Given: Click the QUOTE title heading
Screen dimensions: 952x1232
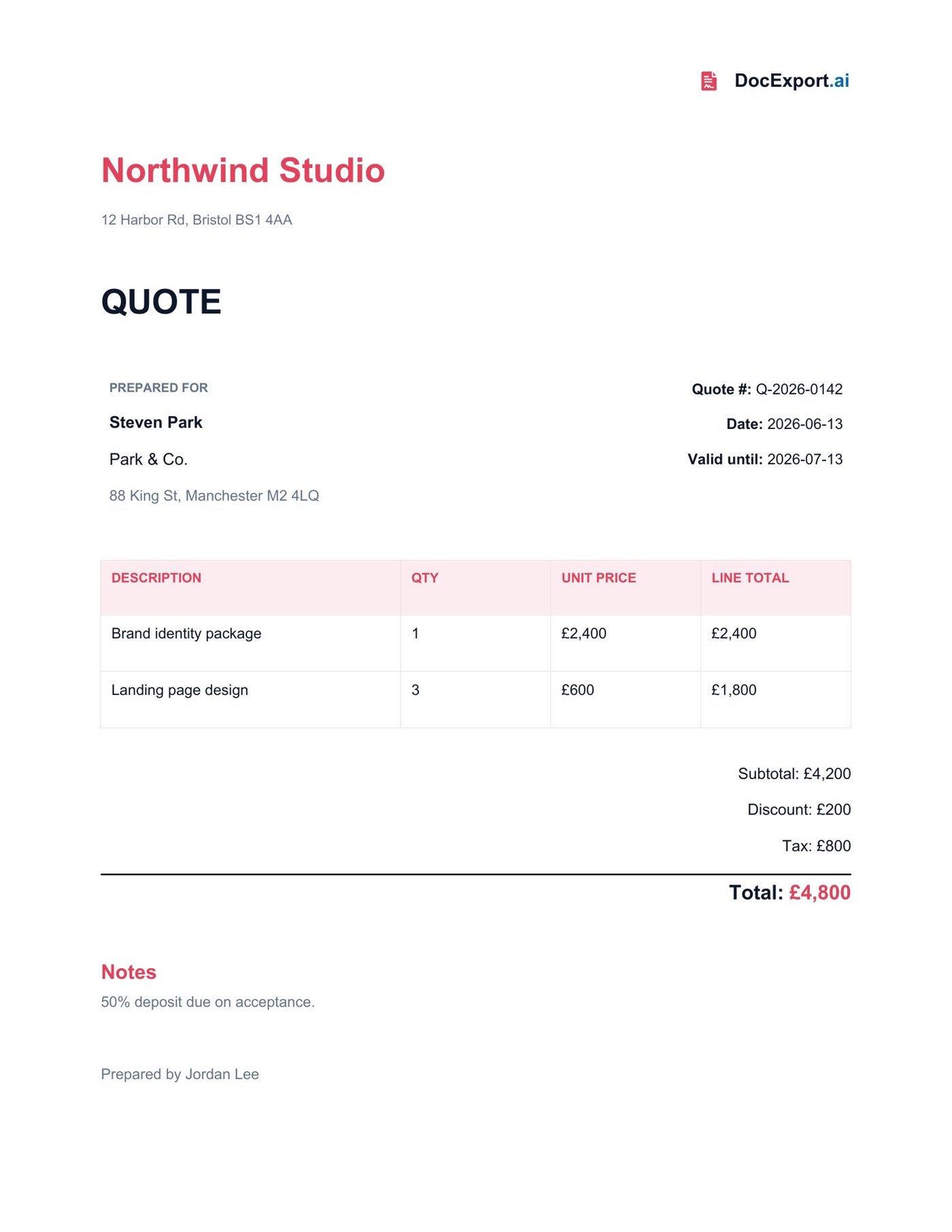Looking at the screenshot, I should (161, 301).
